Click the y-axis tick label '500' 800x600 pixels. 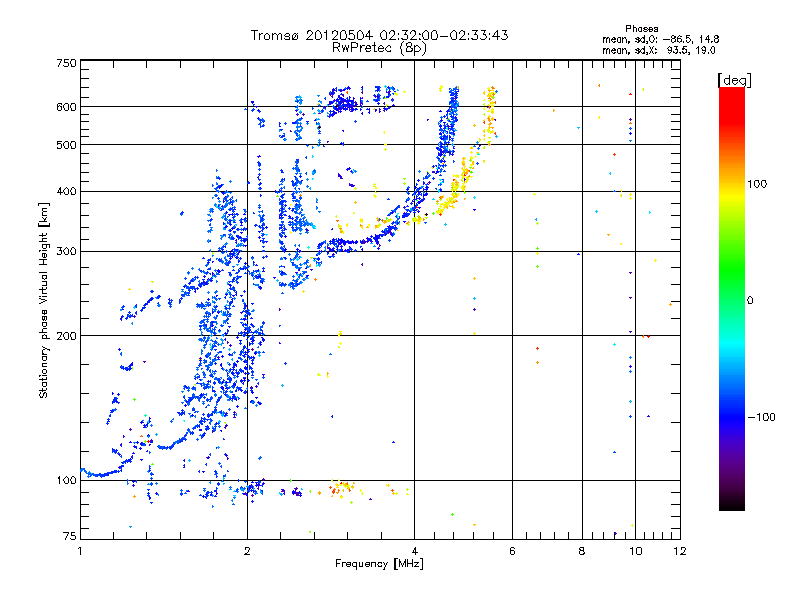click(x=67, y=145)
